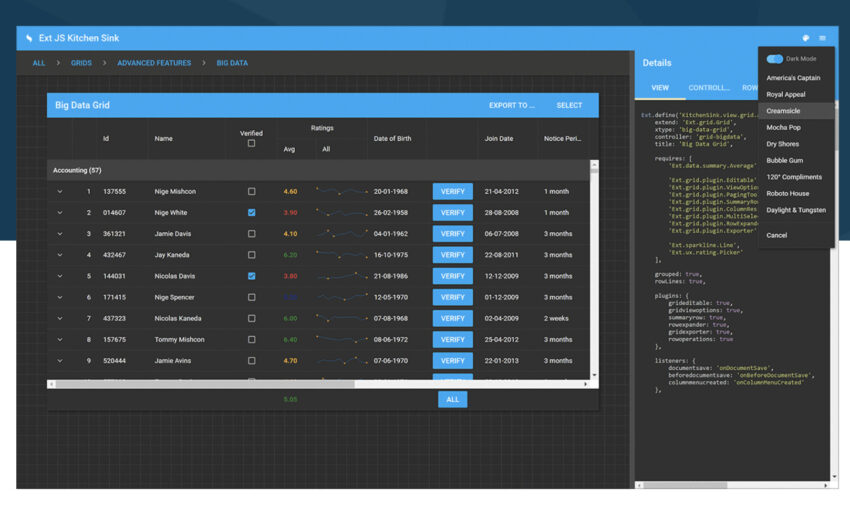Click Avg rating 4.60 cell
850x510 pixels.
291,191
